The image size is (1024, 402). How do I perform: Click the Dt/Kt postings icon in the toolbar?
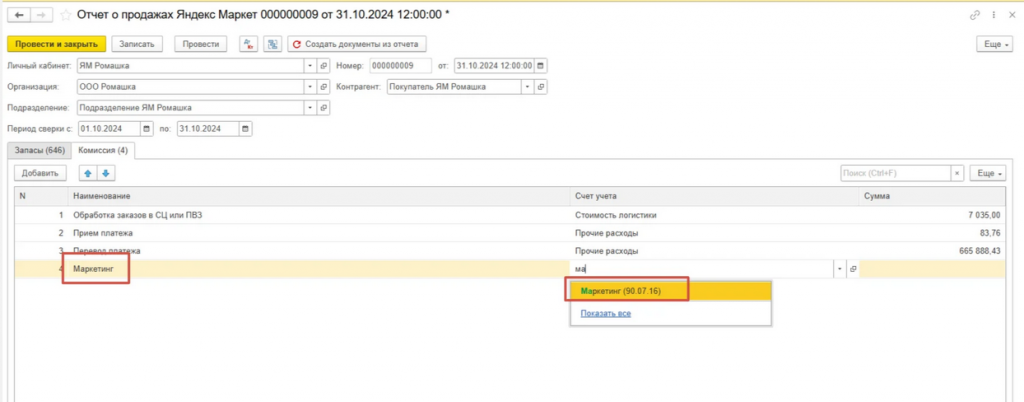coord(248,44)
